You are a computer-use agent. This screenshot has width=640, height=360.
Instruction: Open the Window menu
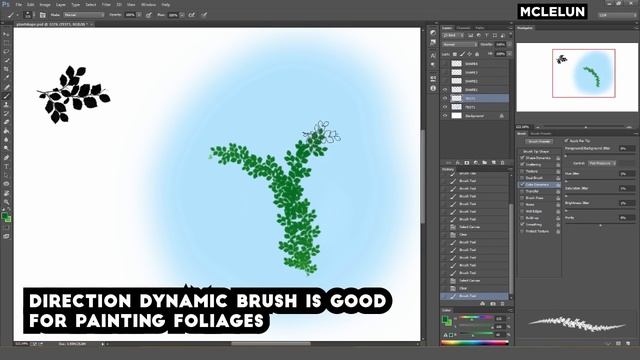(148, 5)
